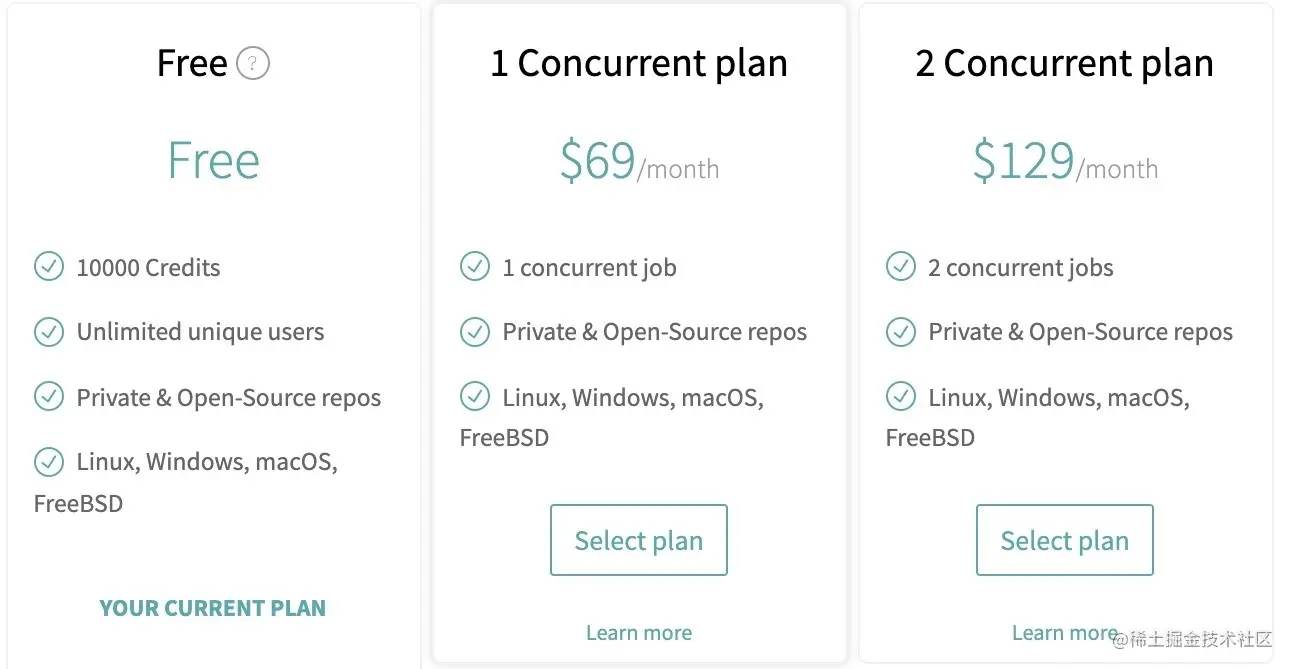The width and height of the screenshot is (1292, 669).
Task: Open Learn more under the $129 plan
Action: coord(1065,633)
